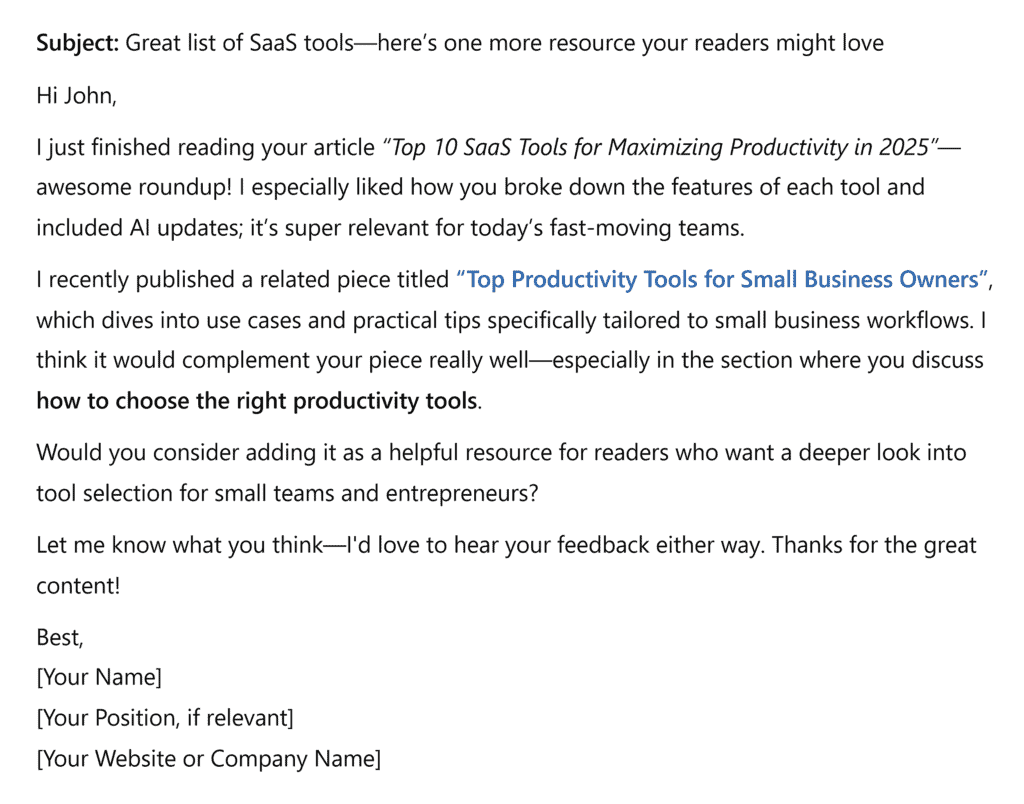Click the bold "Subject:" label

tap(78, 43)
